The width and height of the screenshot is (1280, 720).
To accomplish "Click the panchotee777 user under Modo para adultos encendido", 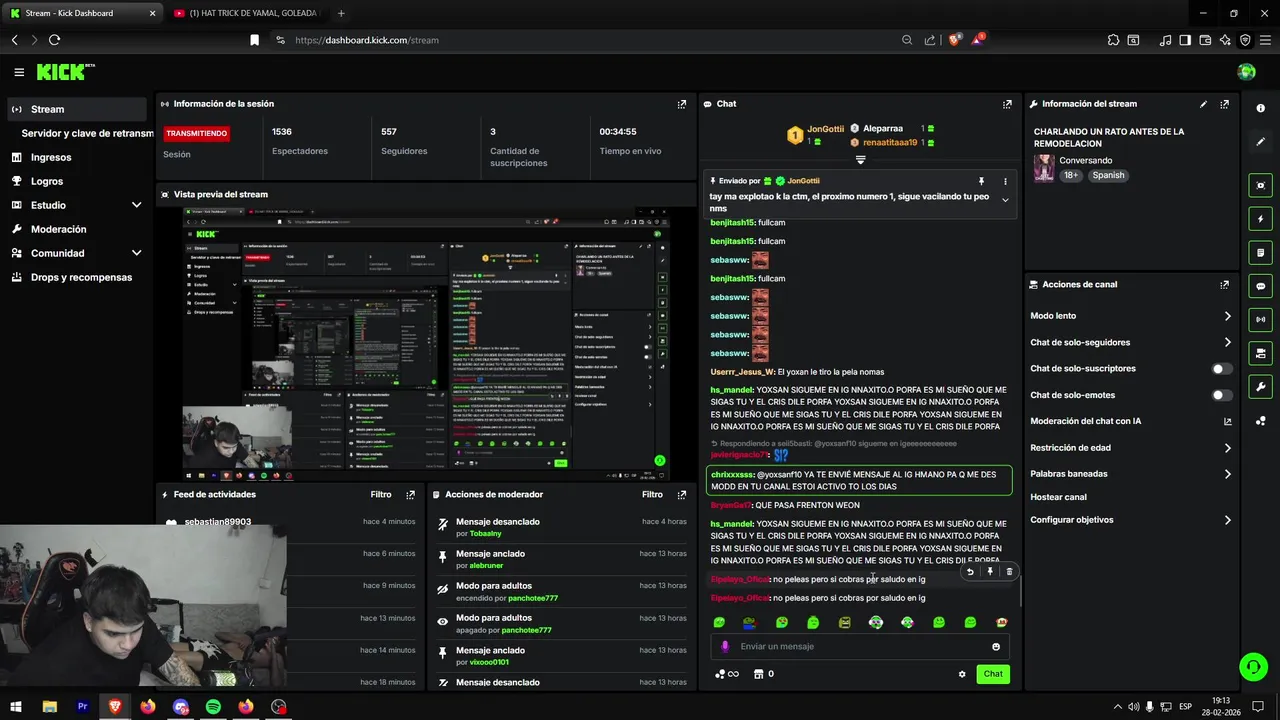I will click(x=533, y=598).
